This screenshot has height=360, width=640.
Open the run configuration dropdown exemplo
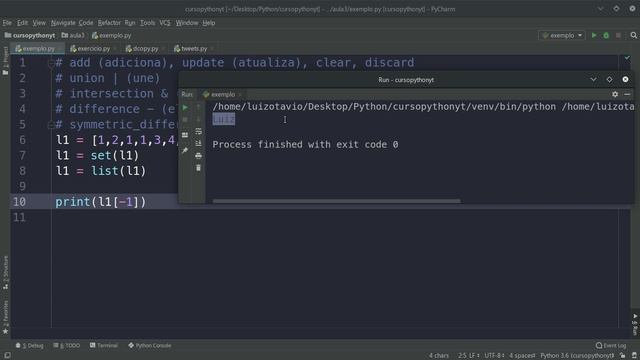click(x=562, y=36)
